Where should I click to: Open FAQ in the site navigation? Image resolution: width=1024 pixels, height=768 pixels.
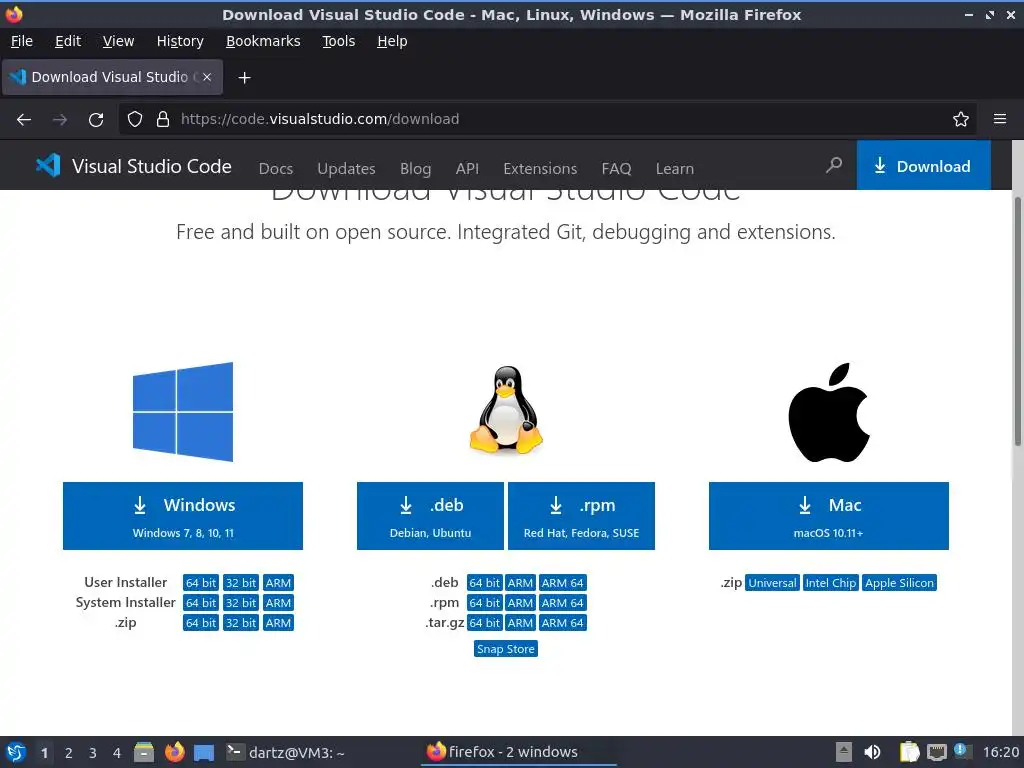[616, 168]
